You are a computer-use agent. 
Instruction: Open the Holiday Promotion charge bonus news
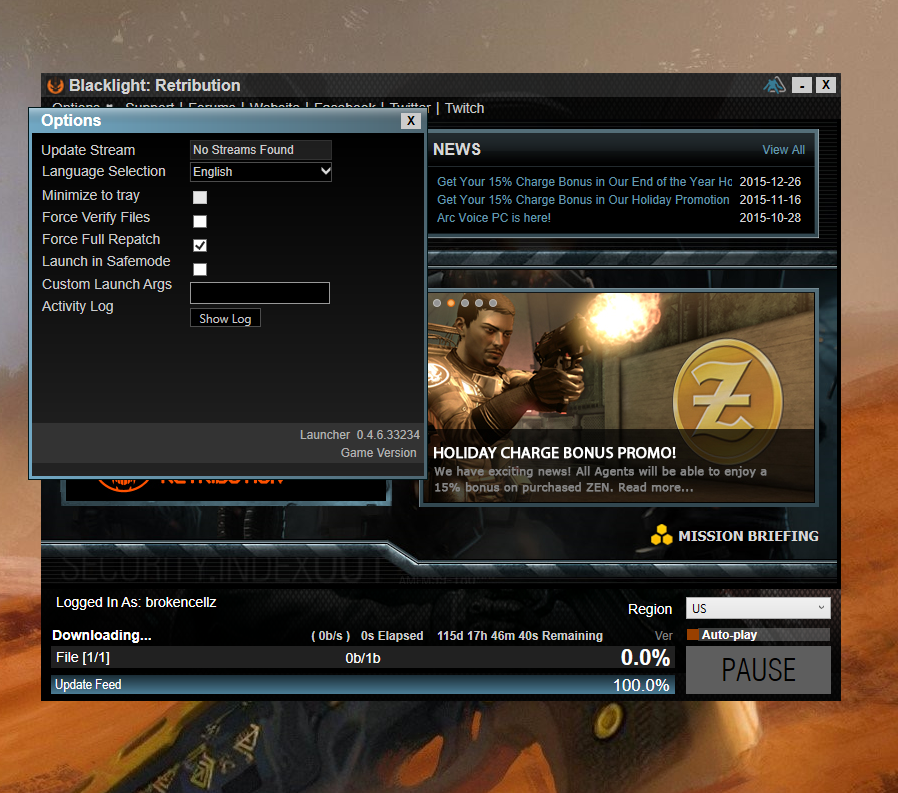pos(583,200)
